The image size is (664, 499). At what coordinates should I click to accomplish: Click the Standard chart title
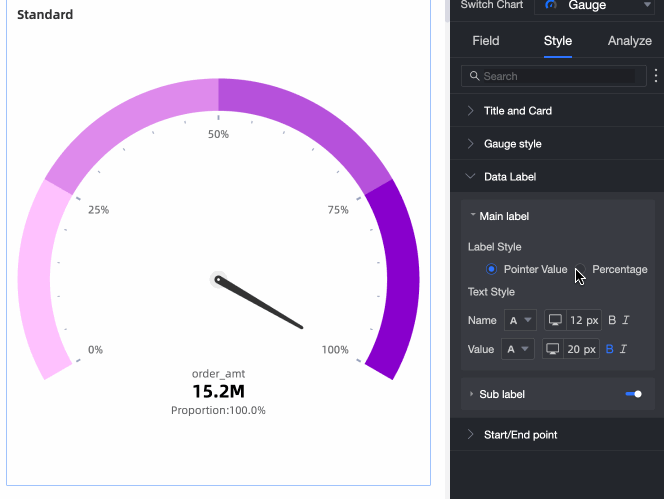45,14
